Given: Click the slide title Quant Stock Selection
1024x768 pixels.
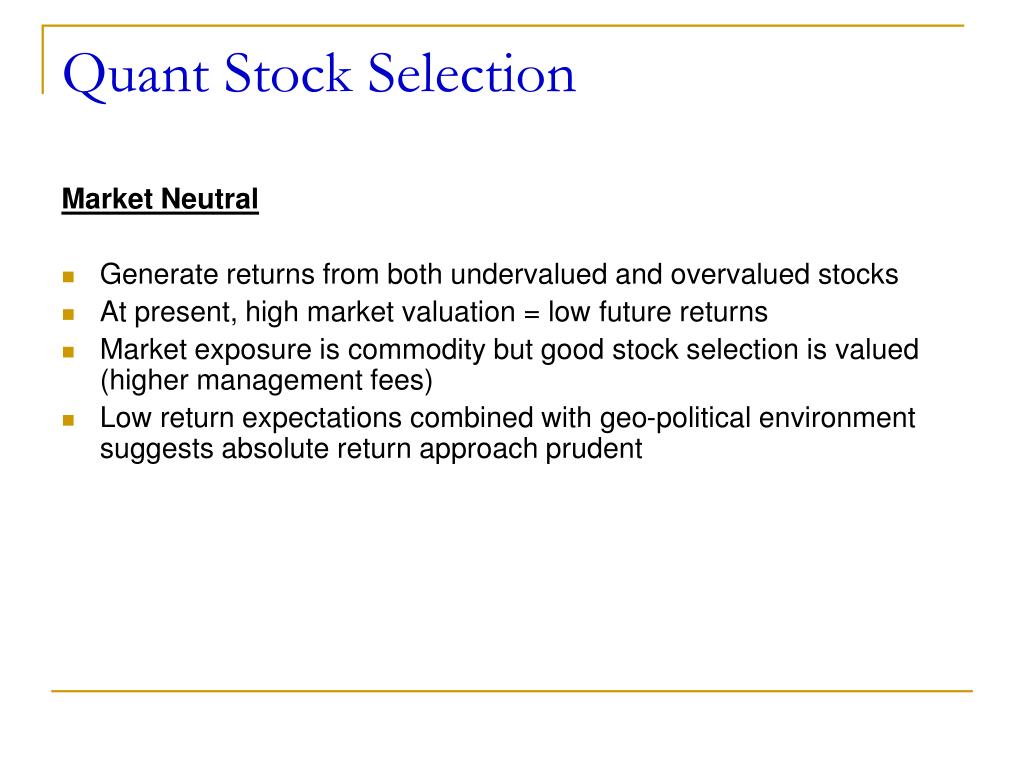Looking at the screenshot, I should point(319,74).
